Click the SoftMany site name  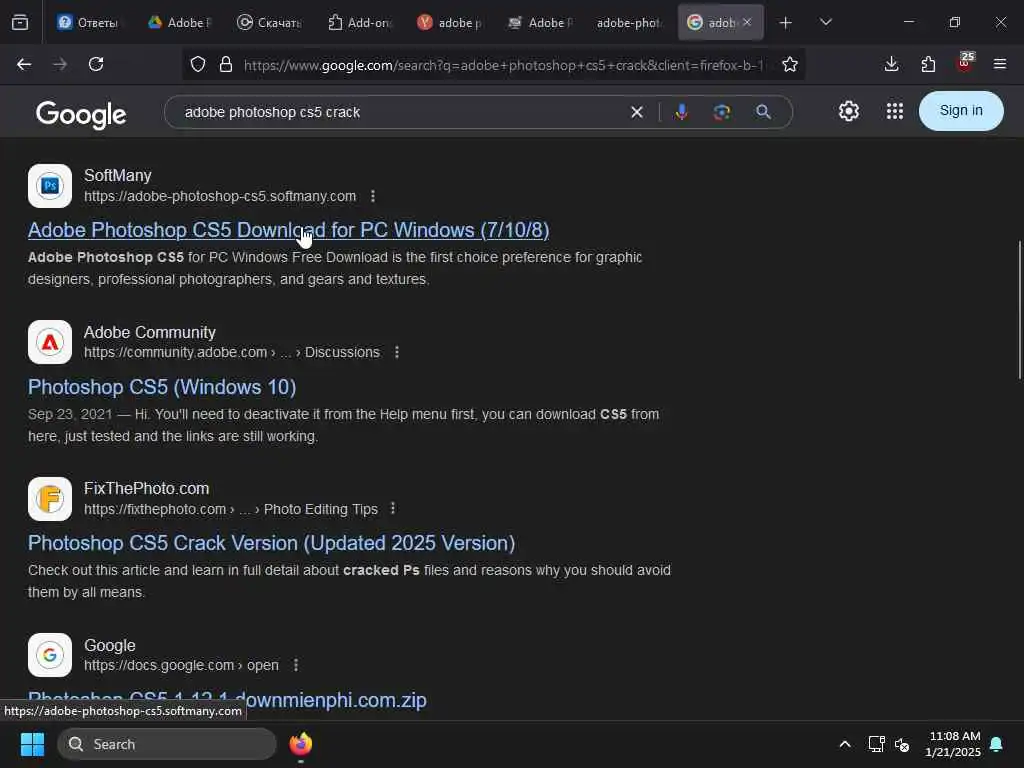click(118, 176)
